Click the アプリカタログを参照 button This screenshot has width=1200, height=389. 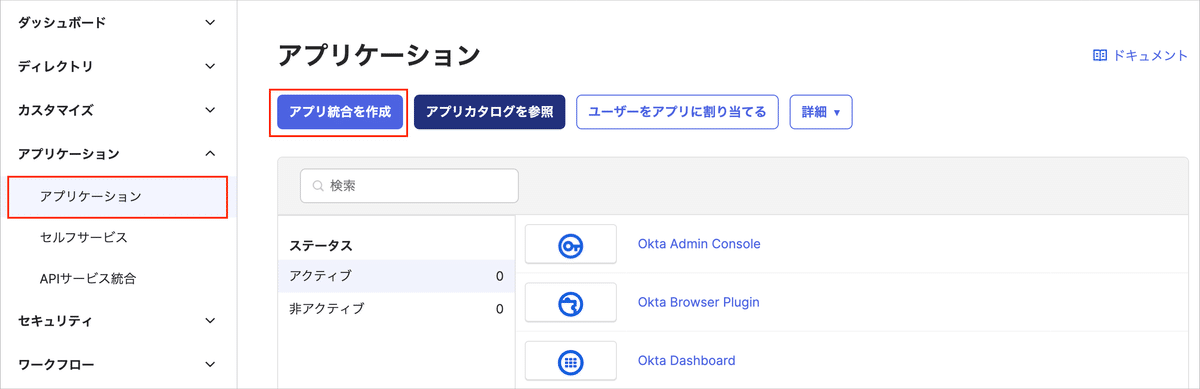coord(489,112)
